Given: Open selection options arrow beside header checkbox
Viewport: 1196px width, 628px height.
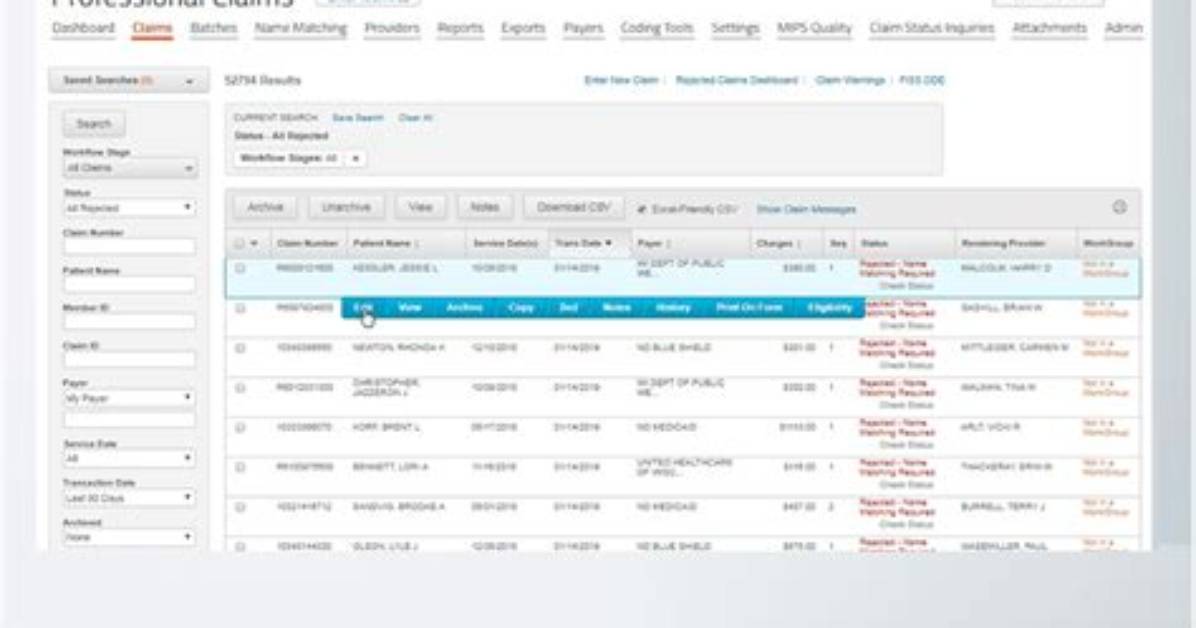Looking at the screenshot, I should (254, 243).
